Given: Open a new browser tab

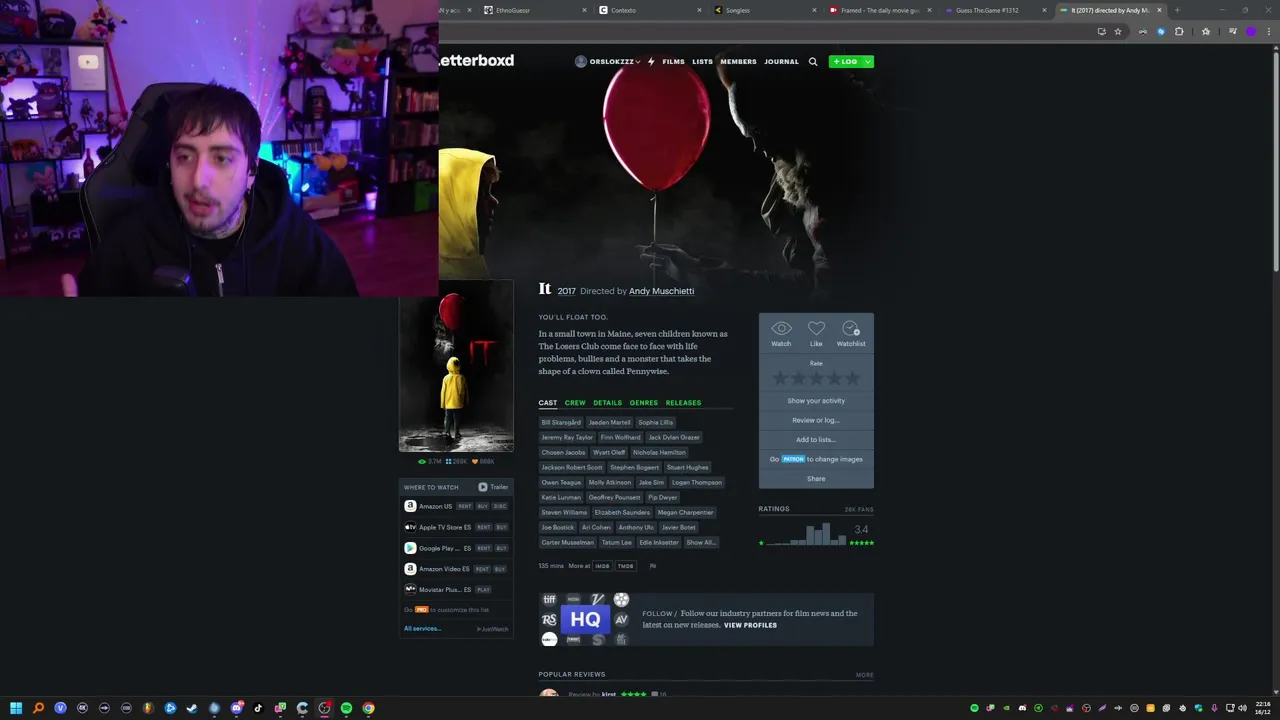Looking at the screenshot, I should [1177, 10].
